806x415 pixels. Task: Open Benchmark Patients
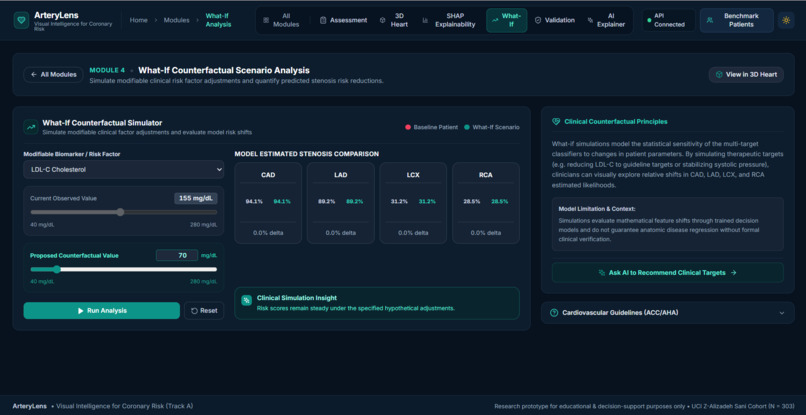[737, 21]
